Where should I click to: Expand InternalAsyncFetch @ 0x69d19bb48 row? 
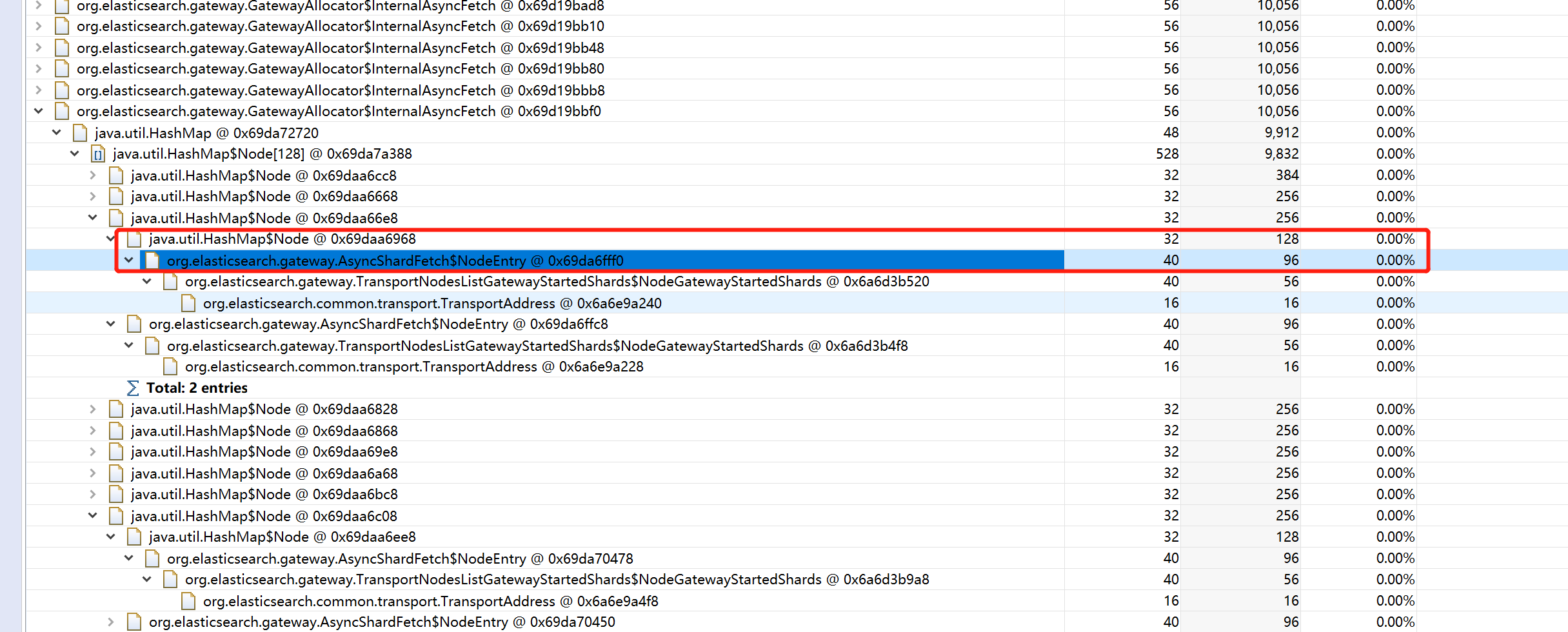[x=39, y=48]
